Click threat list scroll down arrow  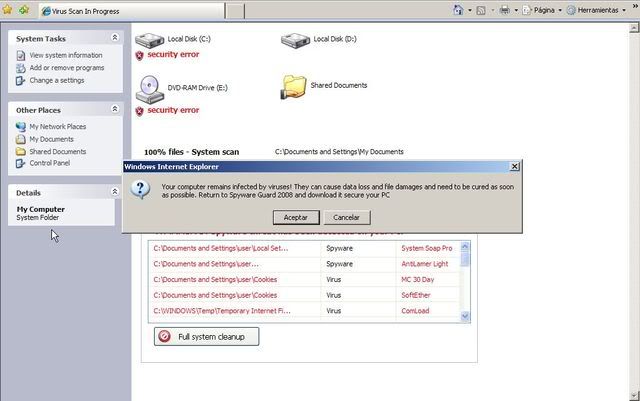(x=465, y=316)
